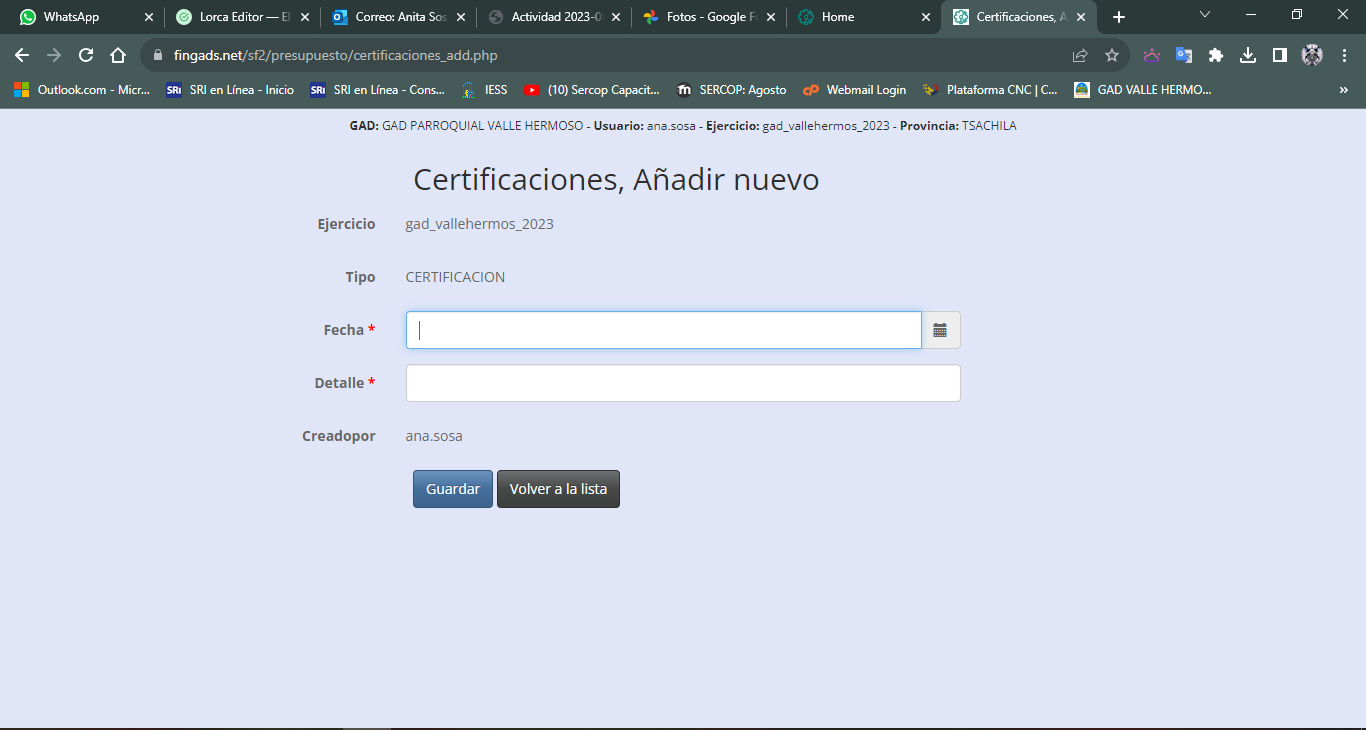Click the share page icon
The image size is (1366, 730).
click(1080, 56)
